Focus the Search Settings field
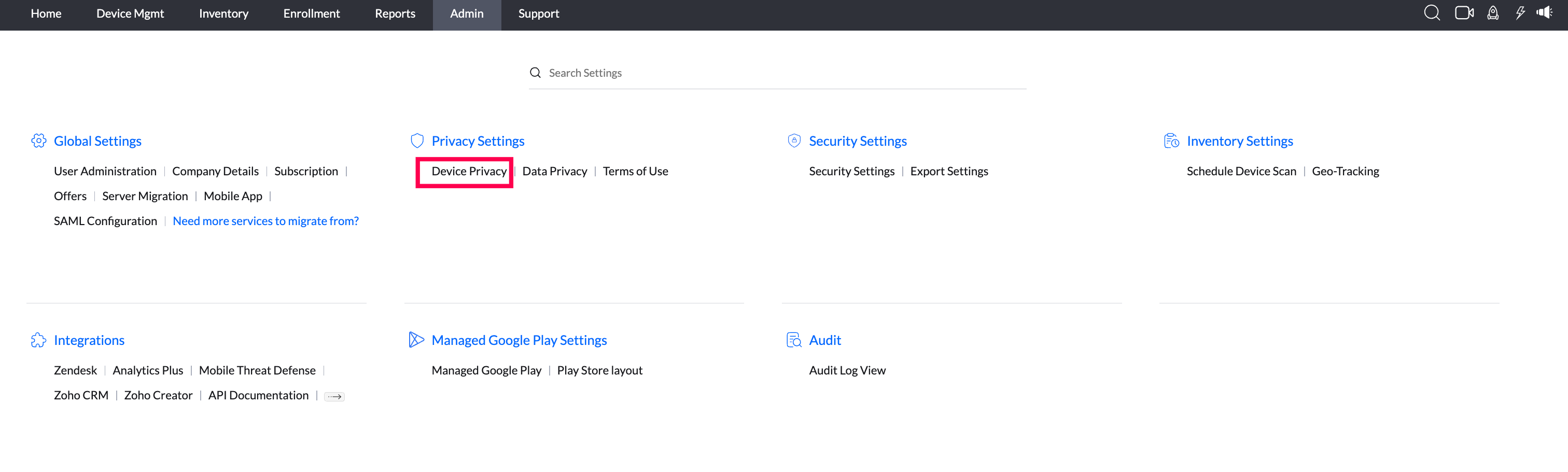 [x=777, y=73]
